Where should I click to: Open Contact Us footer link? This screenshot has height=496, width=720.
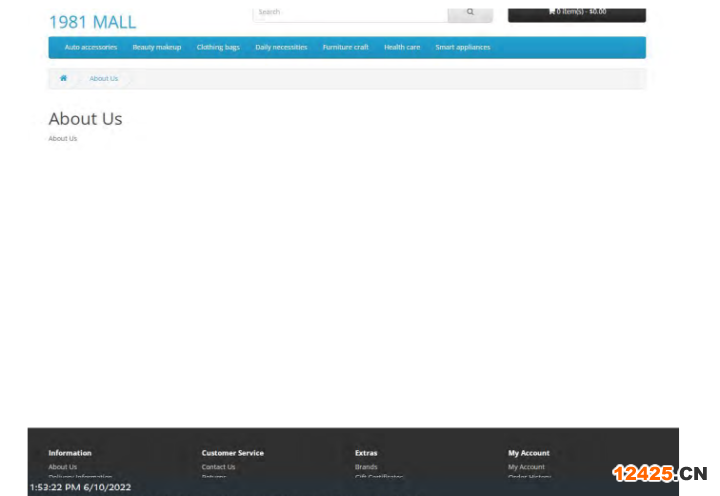pyautogui.click(x=218, y=467)
